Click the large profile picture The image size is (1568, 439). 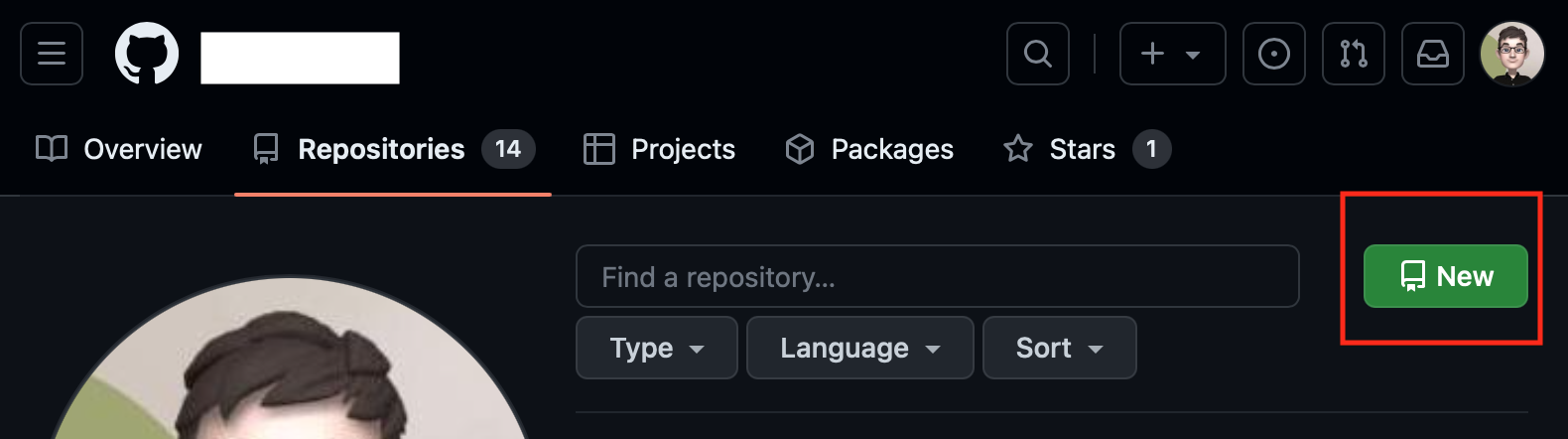288,377
